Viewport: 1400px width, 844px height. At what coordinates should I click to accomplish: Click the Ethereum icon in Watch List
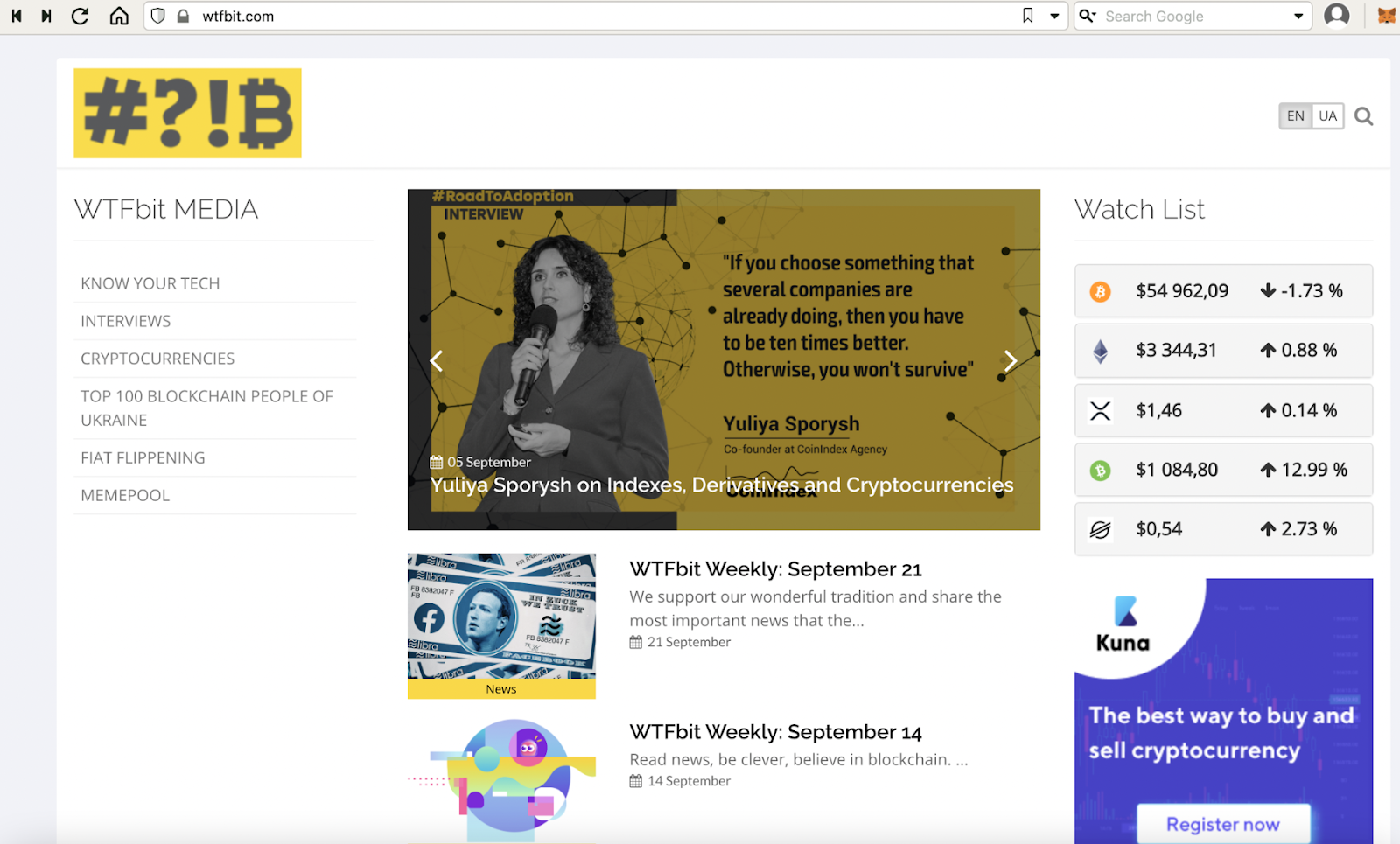coord(1100,351)
